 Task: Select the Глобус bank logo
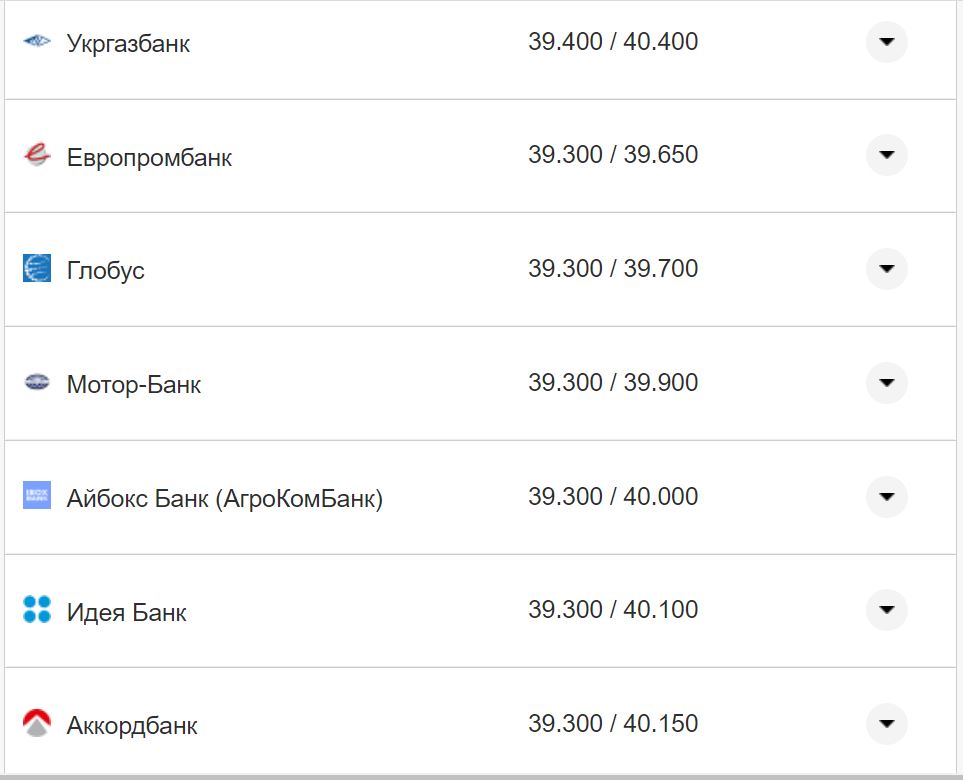tap(37, 269)
